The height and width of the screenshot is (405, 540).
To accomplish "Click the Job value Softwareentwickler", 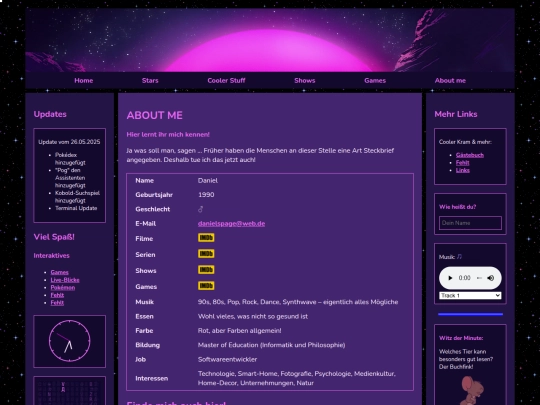I will tap(227, 359).
